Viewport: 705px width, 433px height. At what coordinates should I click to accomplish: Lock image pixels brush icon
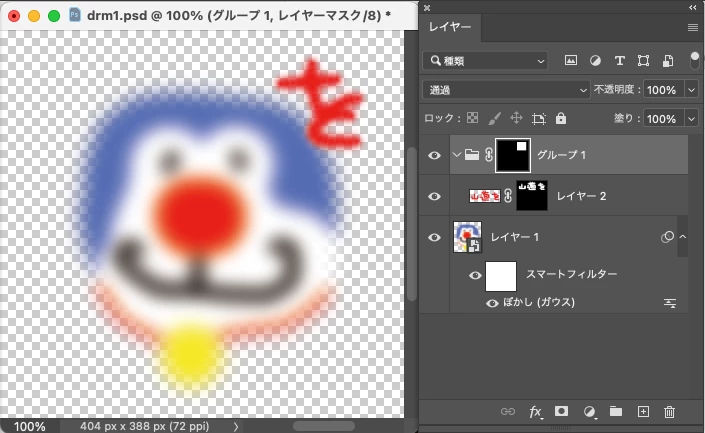(494, 118)
